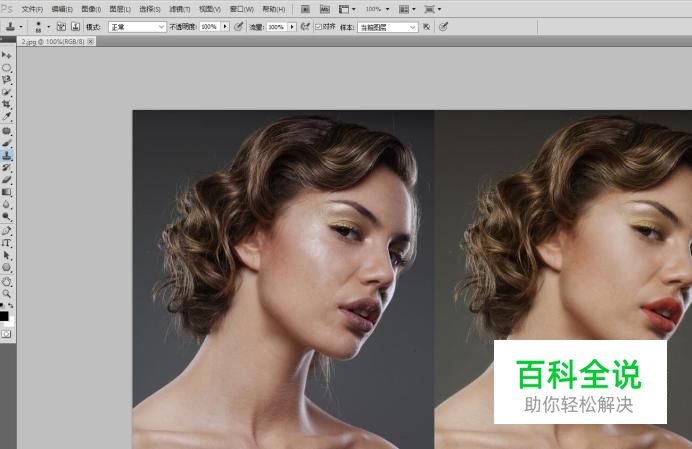Viewport: 692px width, 449px height.
Task: Select the Gradient tool
Action: click(6, 192)
